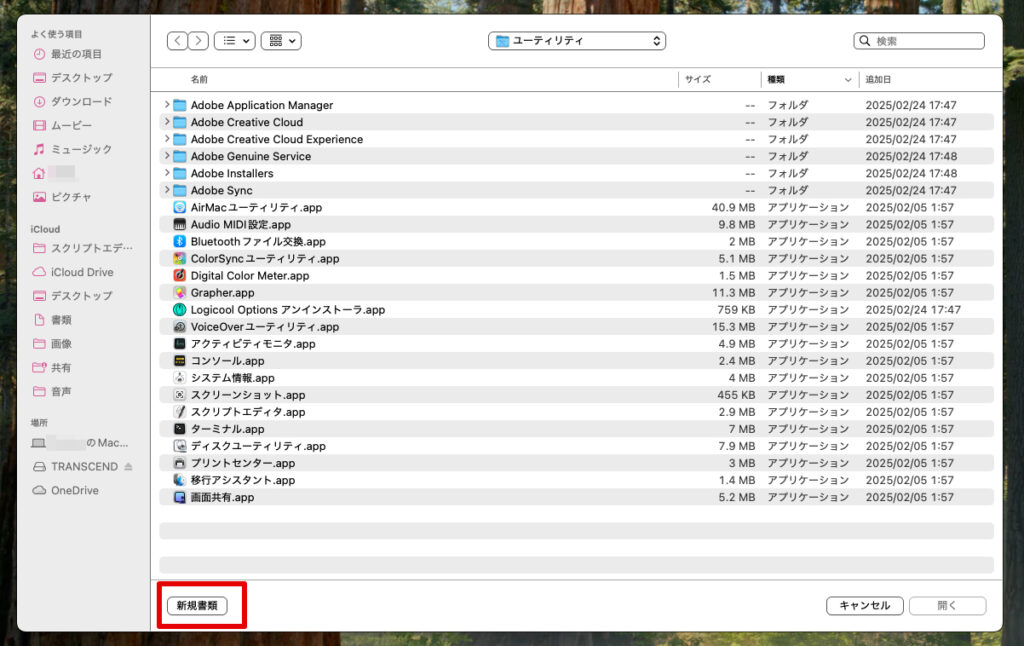This screenshot has width=1024, height=646.
Task: Expand the Adobe Genuine Service folder
Action: click(x=167, y=155)
